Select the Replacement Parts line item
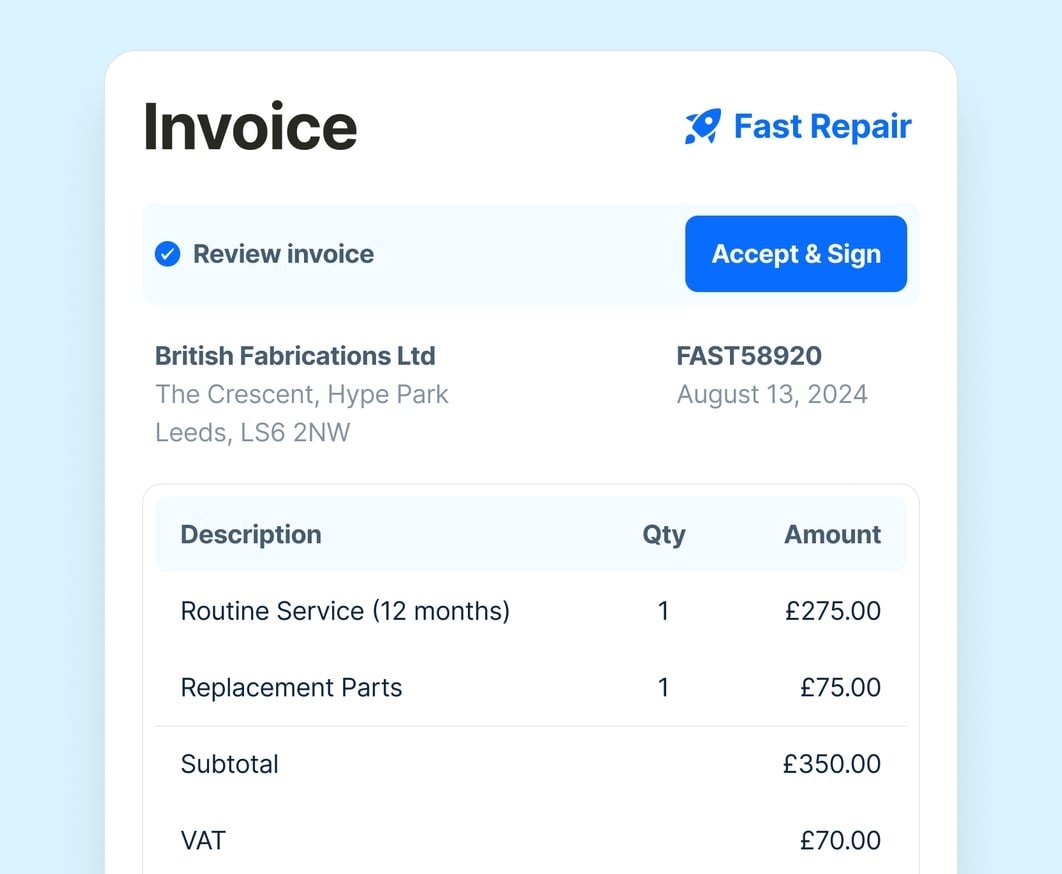This screenshot has width=1062, height=874. coord(291,688)
